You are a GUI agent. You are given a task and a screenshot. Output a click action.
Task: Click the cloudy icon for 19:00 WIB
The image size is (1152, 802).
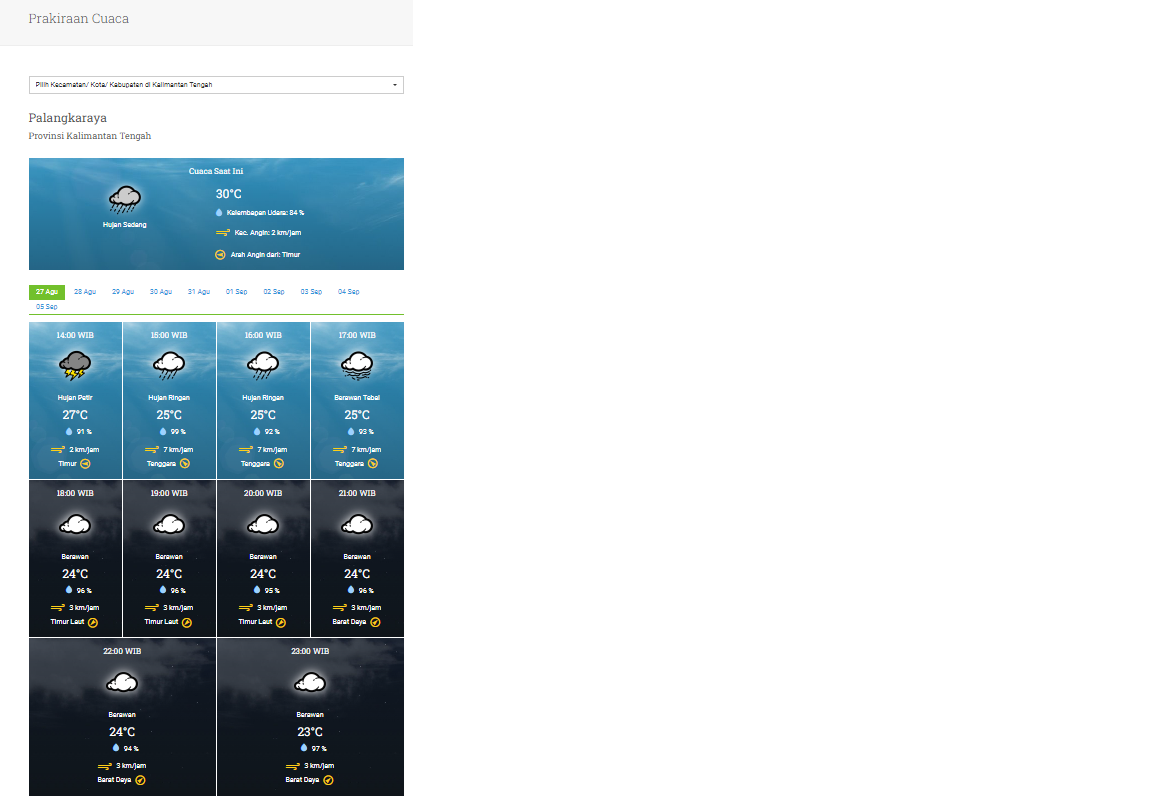tap(169, 524)
